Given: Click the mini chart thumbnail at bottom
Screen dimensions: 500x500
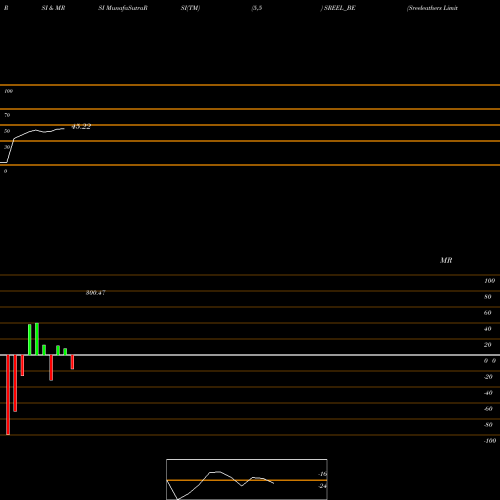Looking at the screenshot, I should point(247,479).
